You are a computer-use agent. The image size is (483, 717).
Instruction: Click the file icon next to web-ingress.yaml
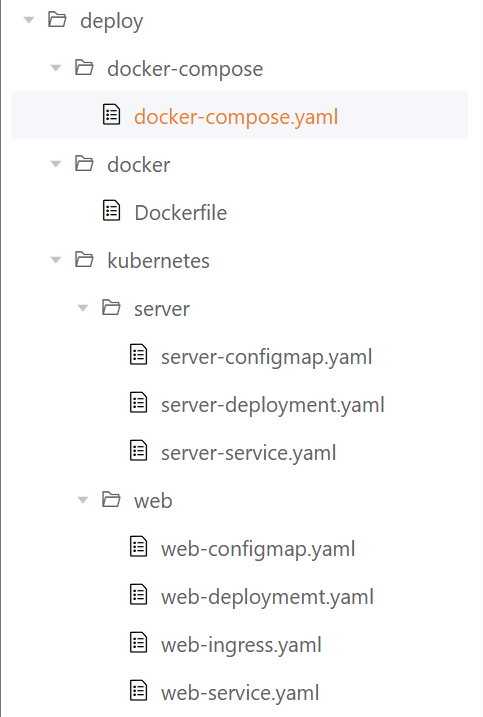(139, 642)
